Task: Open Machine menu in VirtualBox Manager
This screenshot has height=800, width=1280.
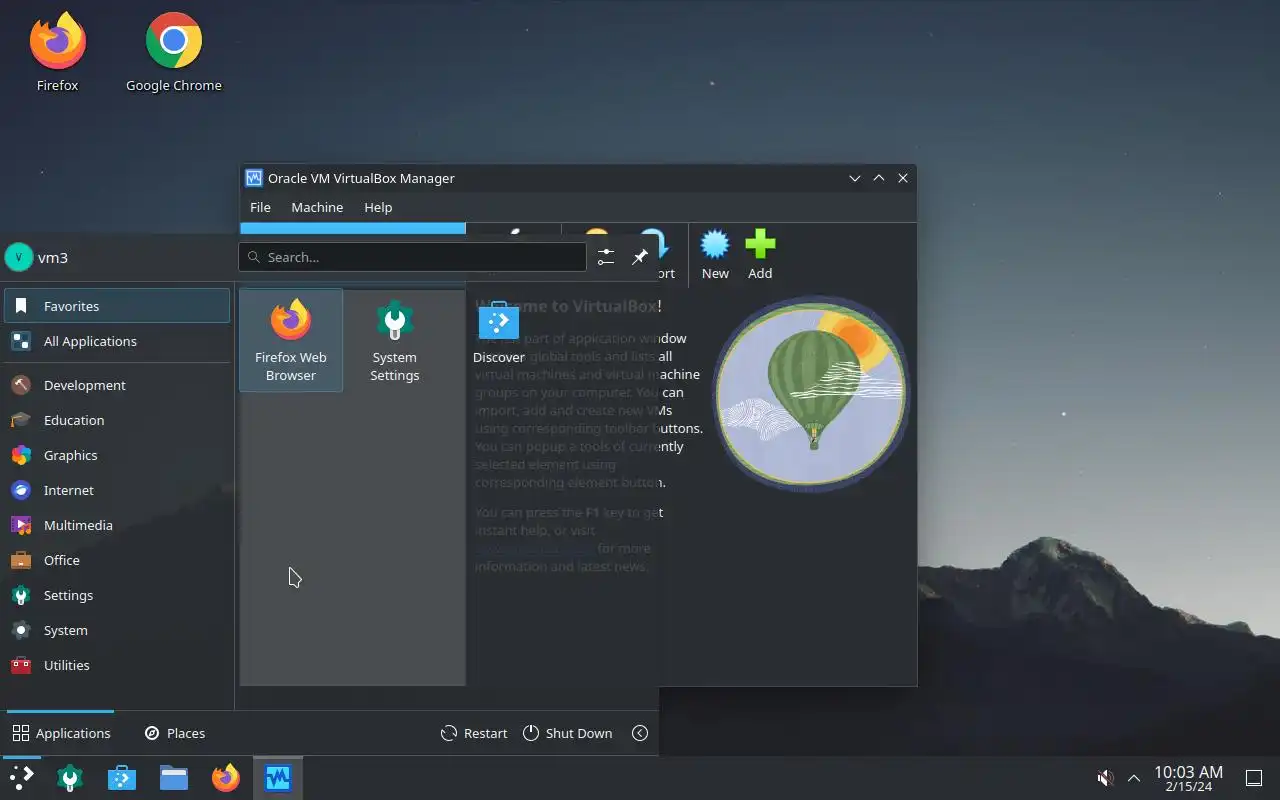Action: pyautogui.click(x=317, y=207)
